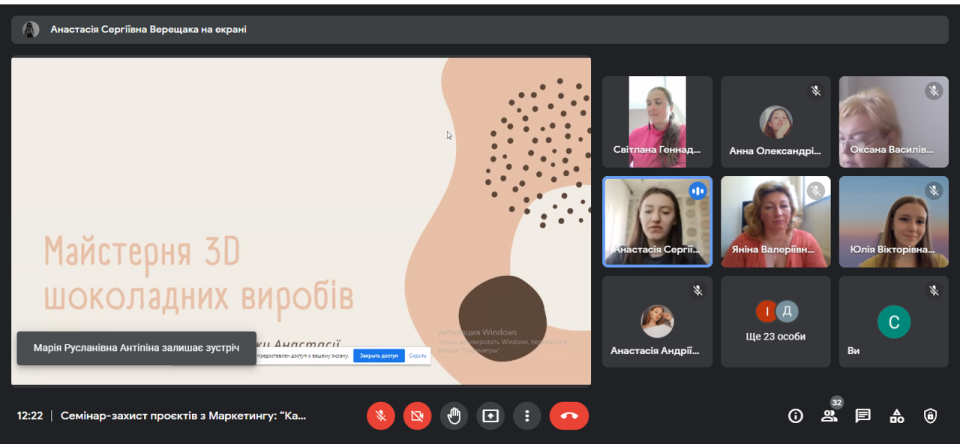Leave the call with red hang-up button

(x=569, y=416)
